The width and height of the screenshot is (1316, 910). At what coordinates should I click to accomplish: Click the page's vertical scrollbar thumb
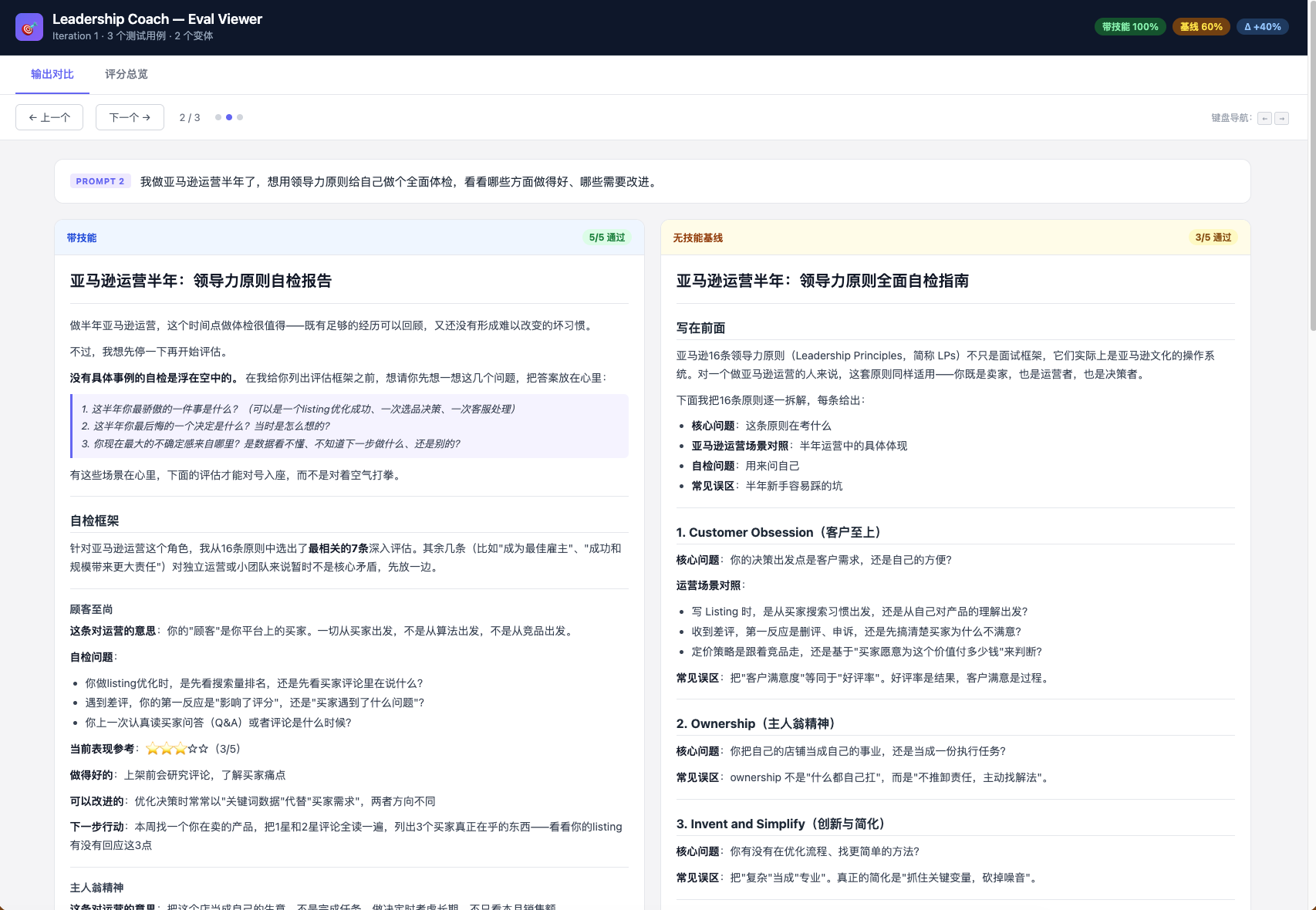point(1311,193)
